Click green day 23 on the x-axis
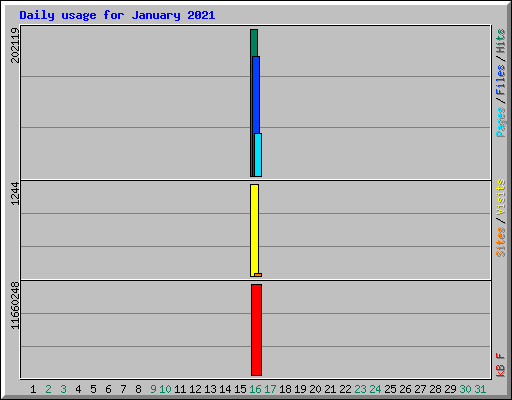Screen dimensions: 512x400 click(x=360, y=389)
